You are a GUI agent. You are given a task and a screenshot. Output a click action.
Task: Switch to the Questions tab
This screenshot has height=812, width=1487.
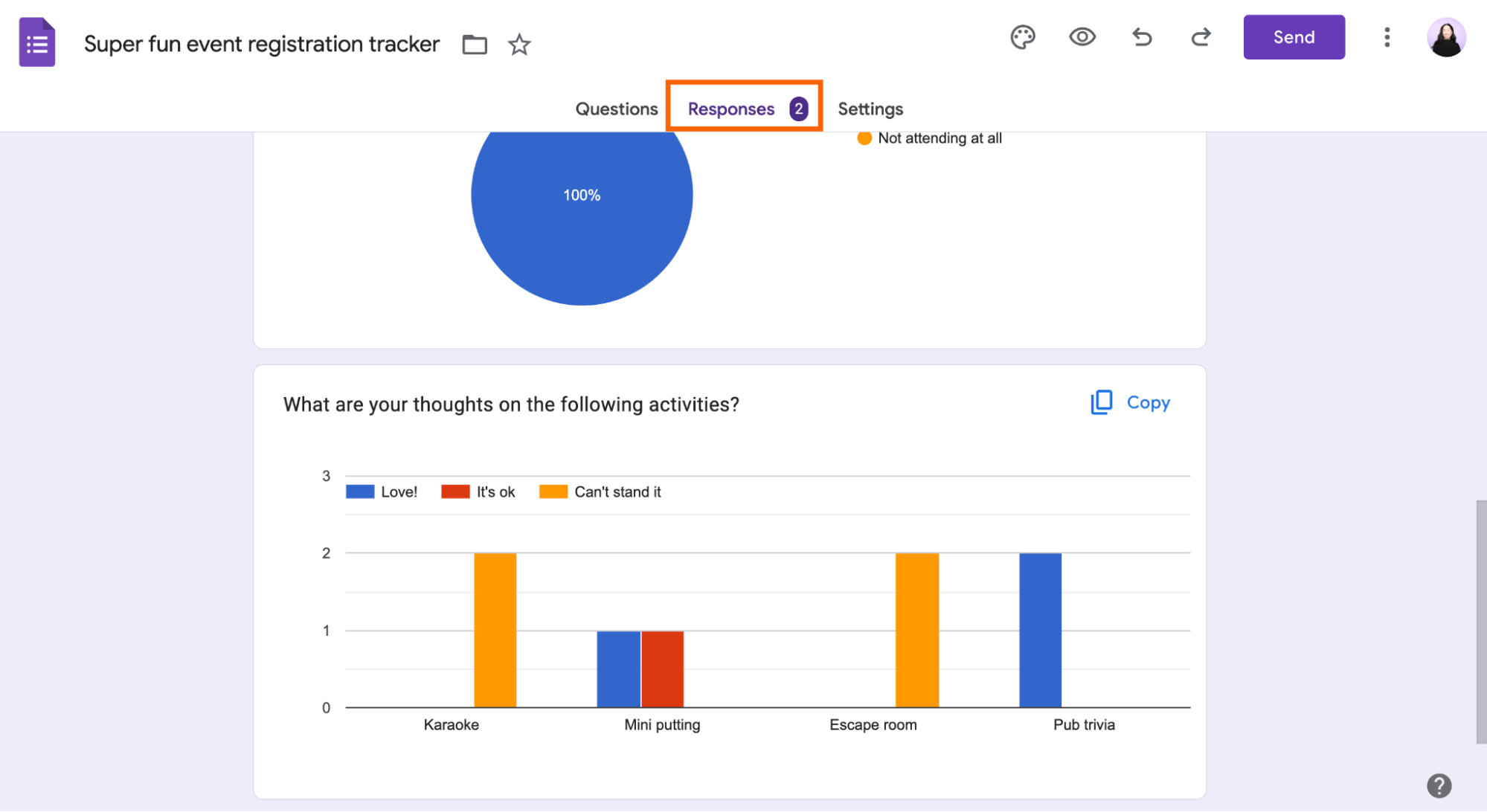(x=616, y=109)
